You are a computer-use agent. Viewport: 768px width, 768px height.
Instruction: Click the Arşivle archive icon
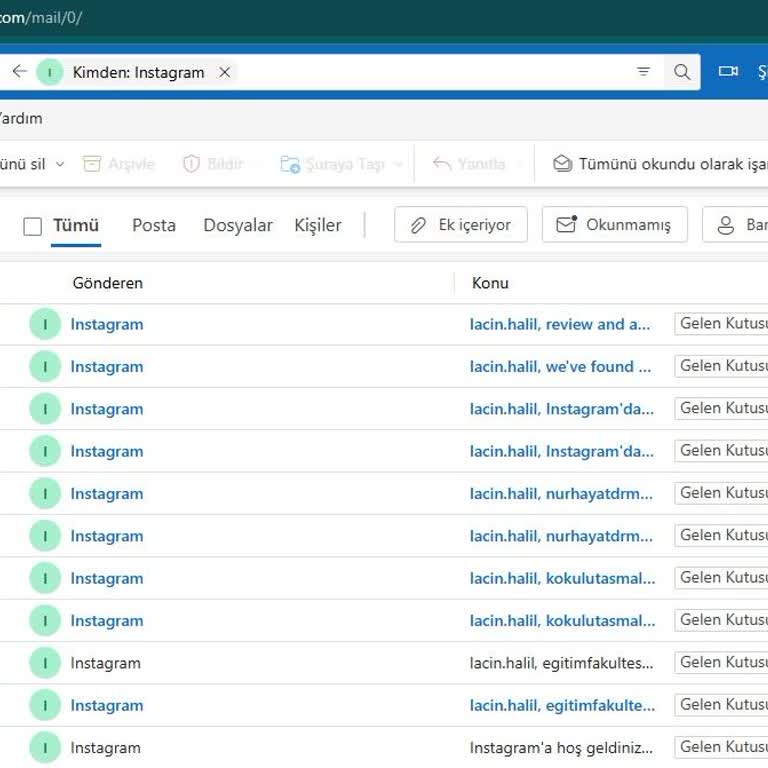coord(92,164)
